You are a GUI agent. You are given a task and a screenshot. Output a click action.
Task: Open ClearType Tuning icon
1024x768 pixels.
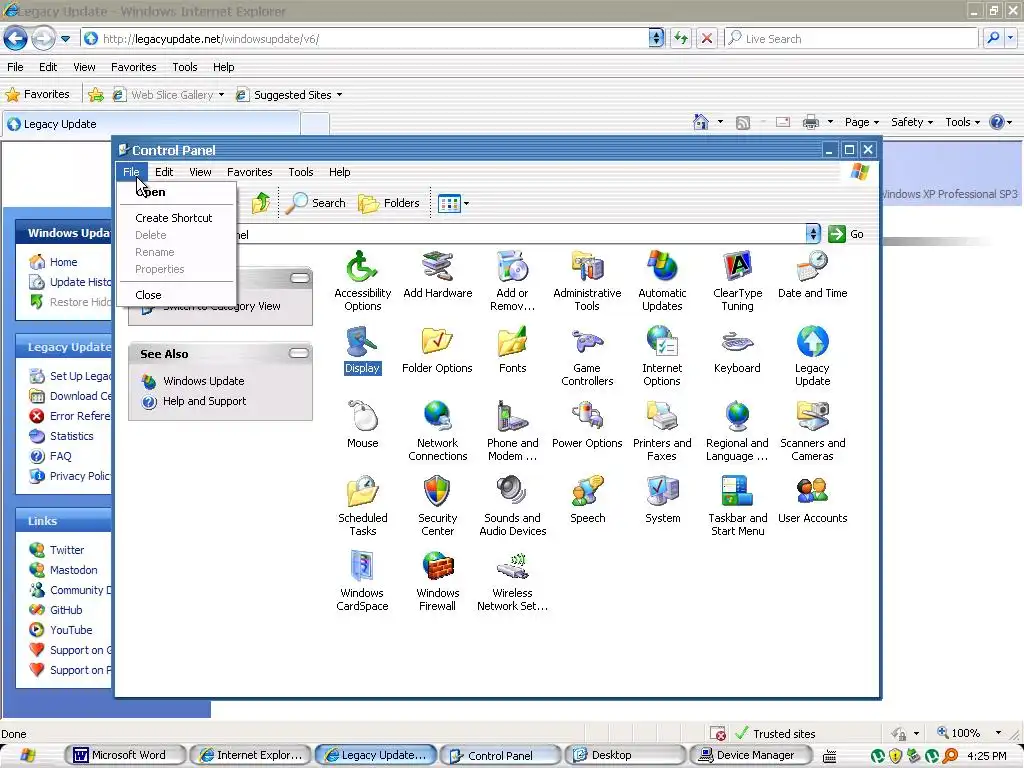[x=737, y=281]
